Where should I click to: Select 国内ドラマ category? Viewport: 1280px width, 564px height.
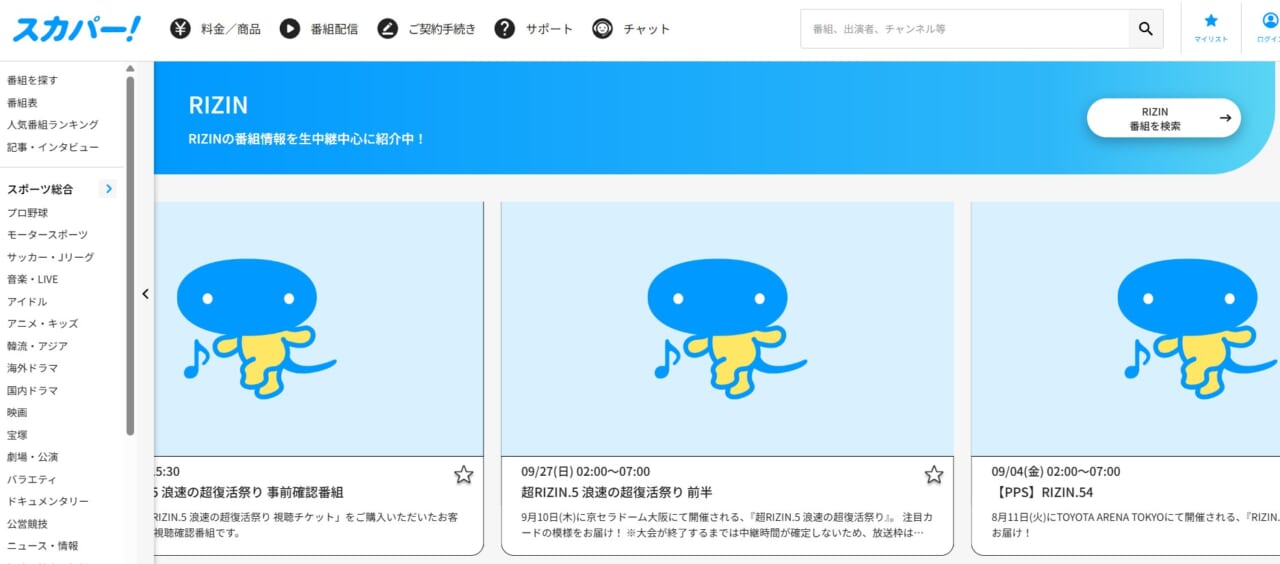coord(32,390)
